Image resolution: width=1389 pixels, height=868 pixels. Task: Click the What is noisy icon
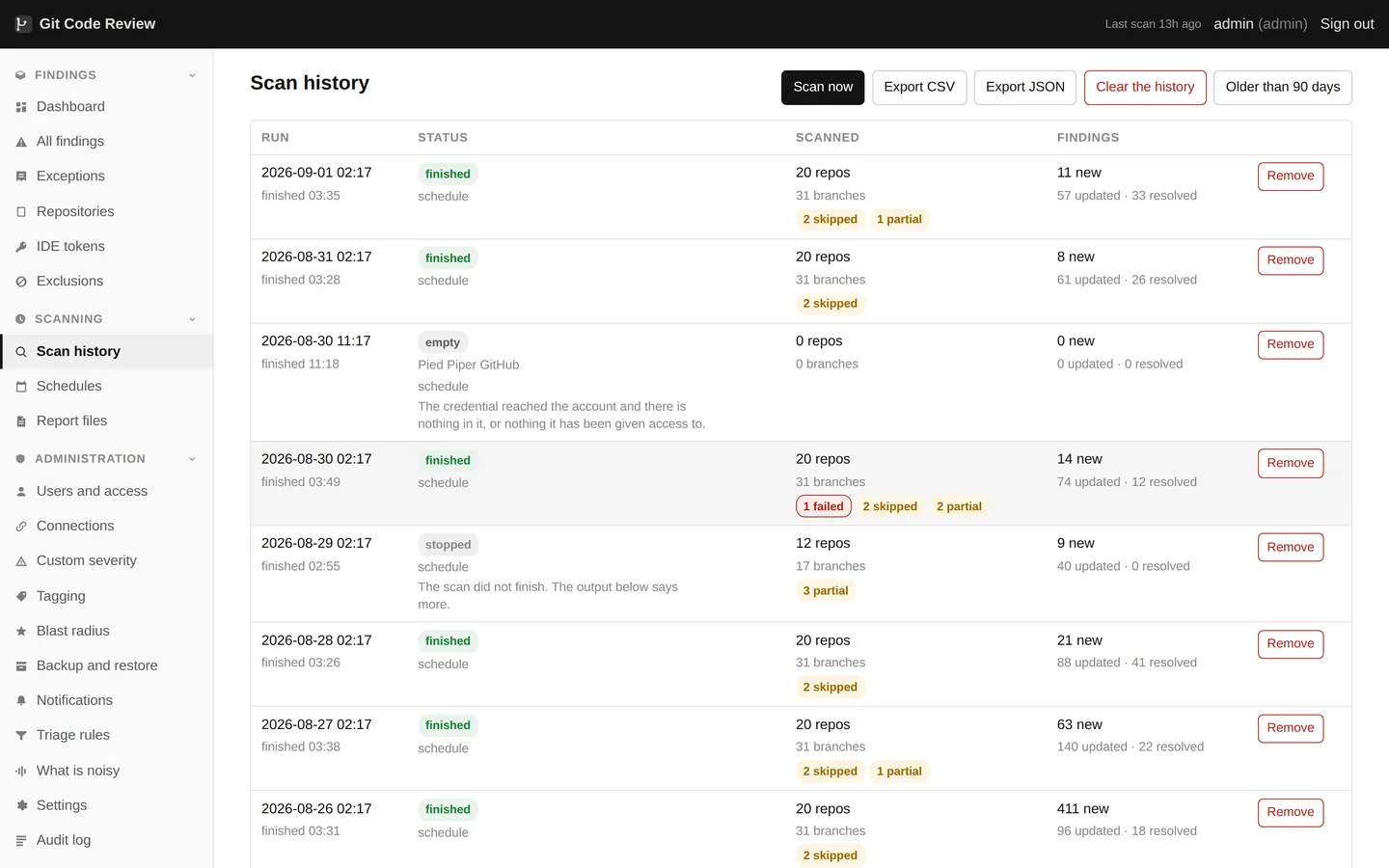point(21,772)
